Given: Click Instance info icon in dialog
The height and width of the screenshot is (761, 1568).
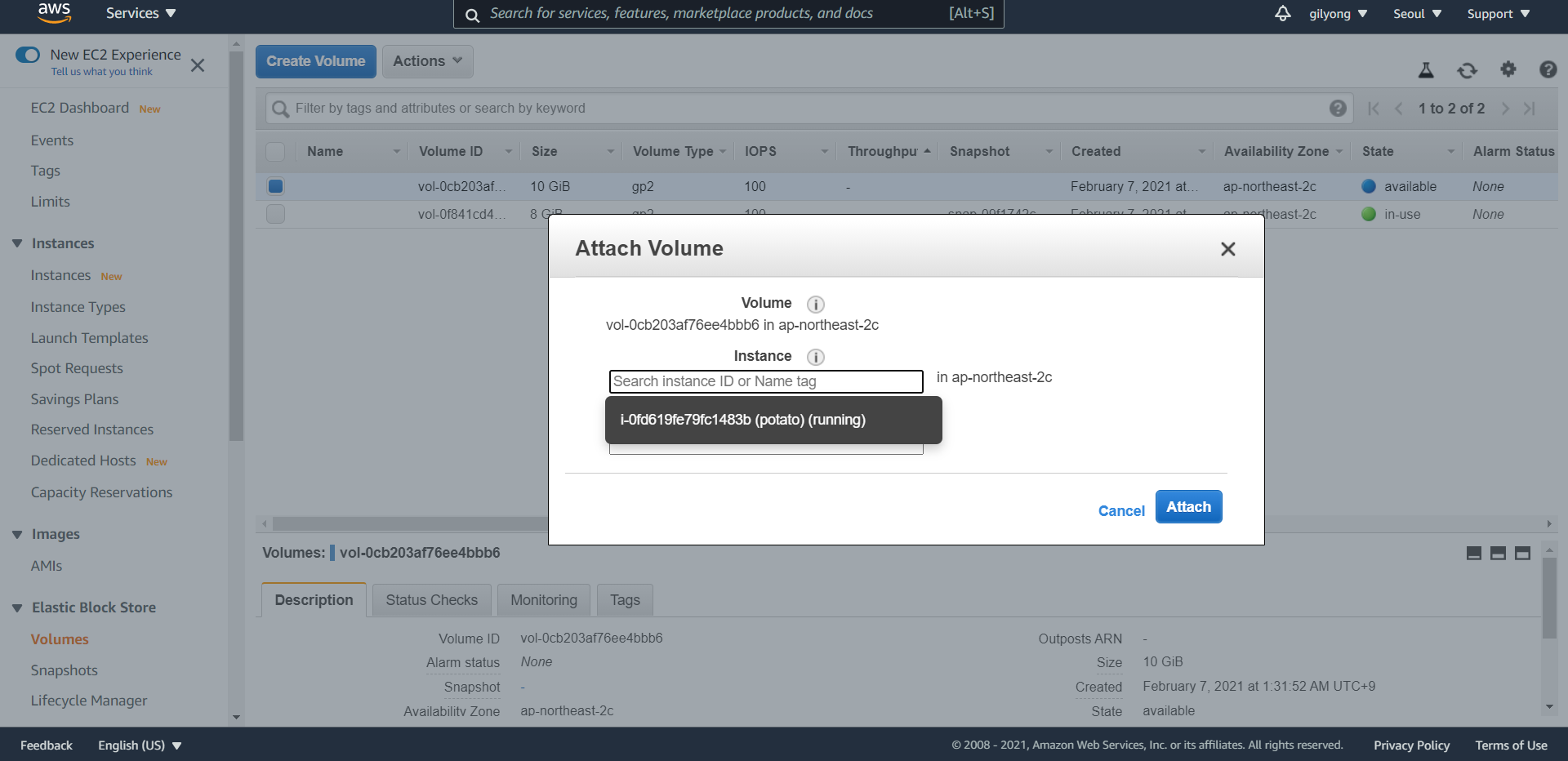Looking at the screenshot, I should [x=815, y=357].
